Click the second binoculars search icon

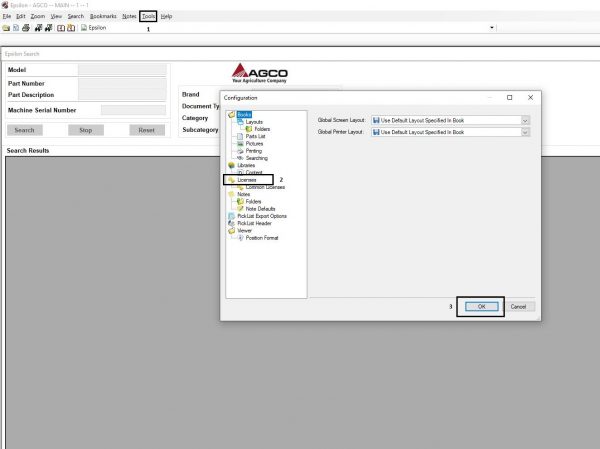(x=49, y=28)
